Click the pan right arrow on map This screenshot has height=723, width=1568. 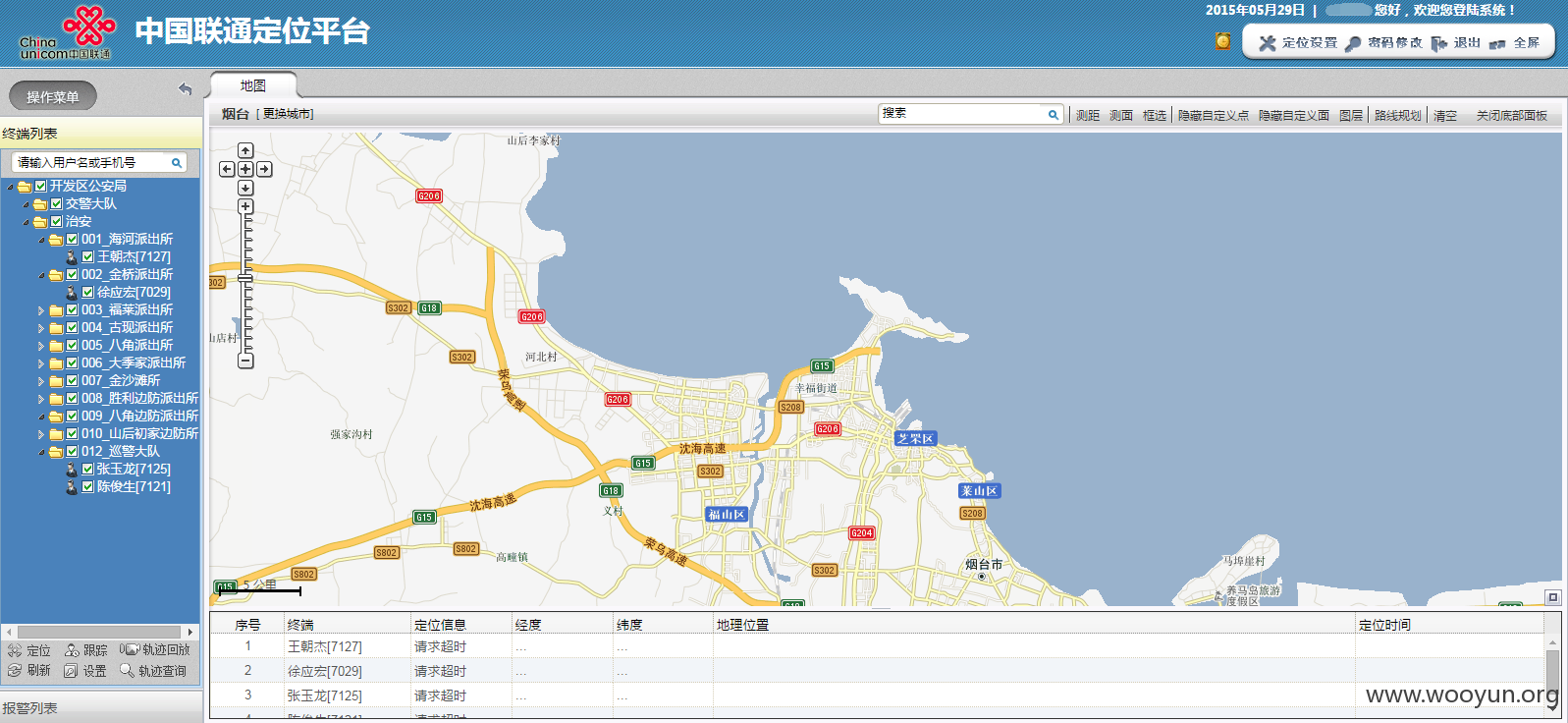[x=264, y=169]
